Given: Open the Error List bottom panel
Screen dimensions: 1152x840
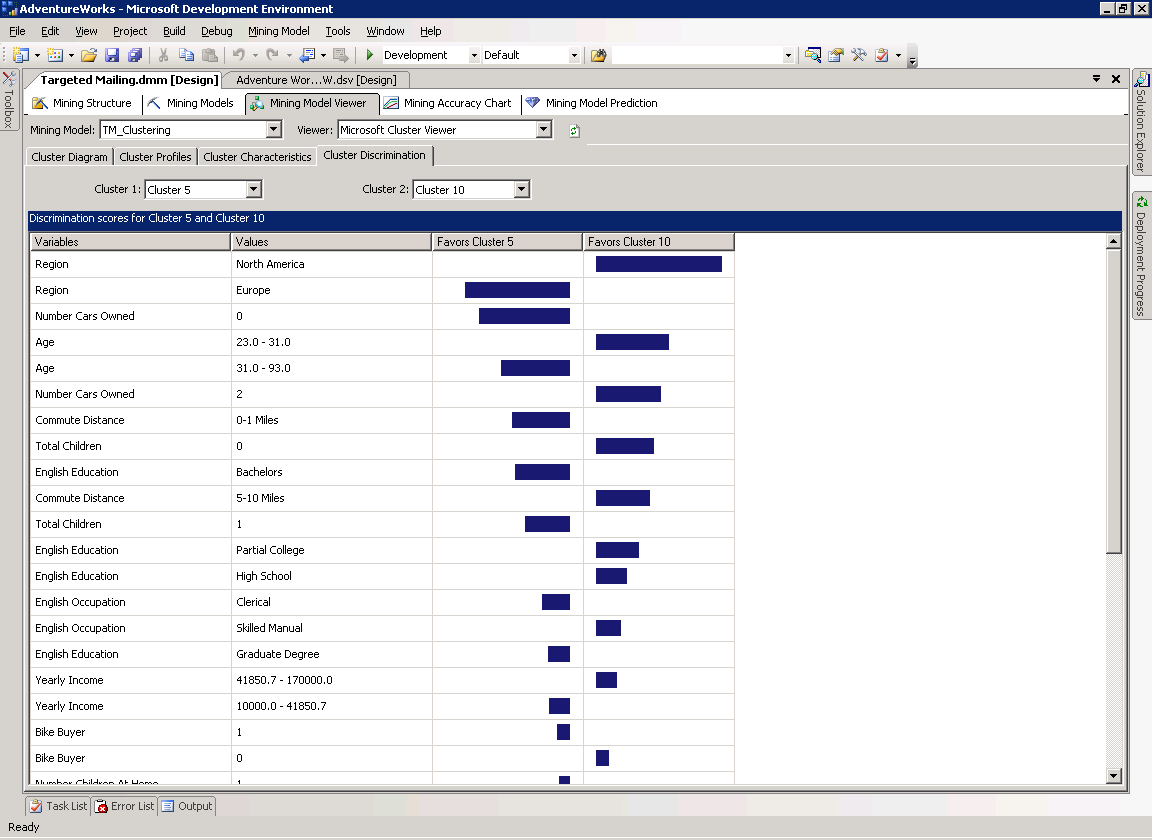Looking at the screenshot, I should pyautogui.click(x=124, y=806).
